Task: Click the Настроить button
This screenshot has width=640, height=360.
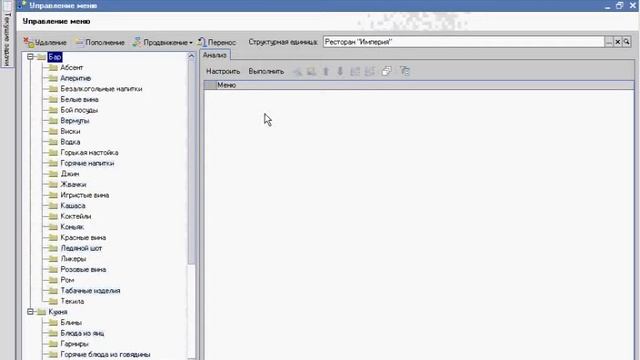Action: pos(223,71)
